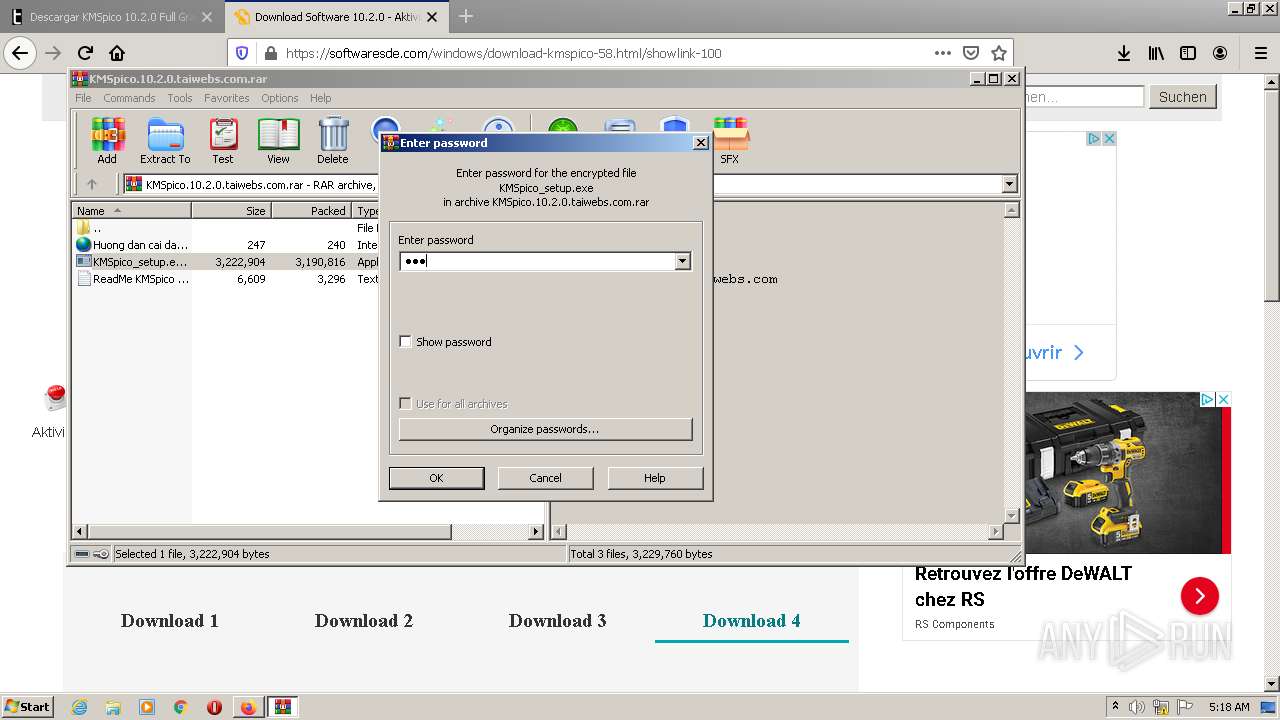Click the tracking protection shield icon

tap(241, 53)
